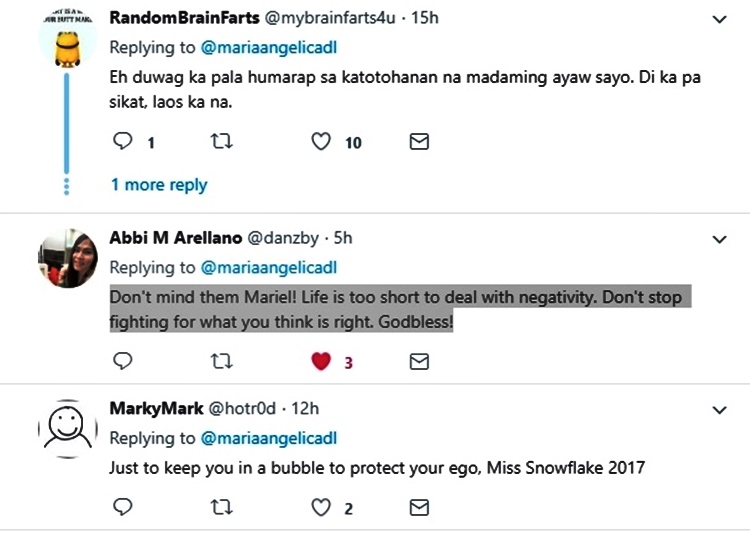
Task: Like the RandomBrainFarts tweet
Action: pyautogui.click(x=321, y=142)
